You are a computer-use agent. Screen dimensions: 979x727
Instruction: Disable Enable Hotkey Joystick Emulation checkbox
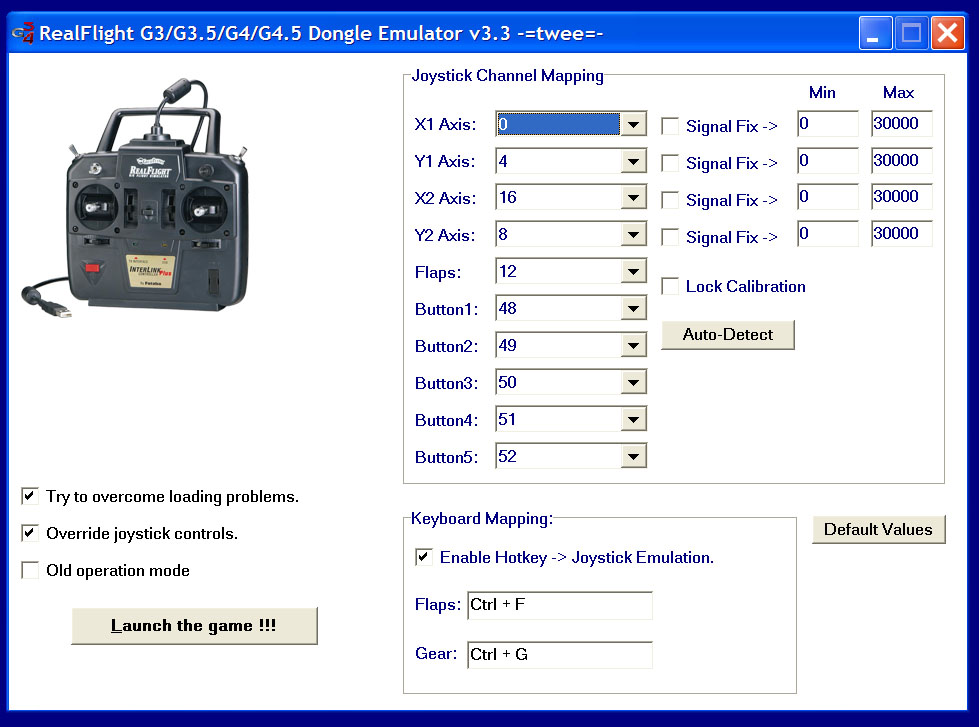point(423,556)
